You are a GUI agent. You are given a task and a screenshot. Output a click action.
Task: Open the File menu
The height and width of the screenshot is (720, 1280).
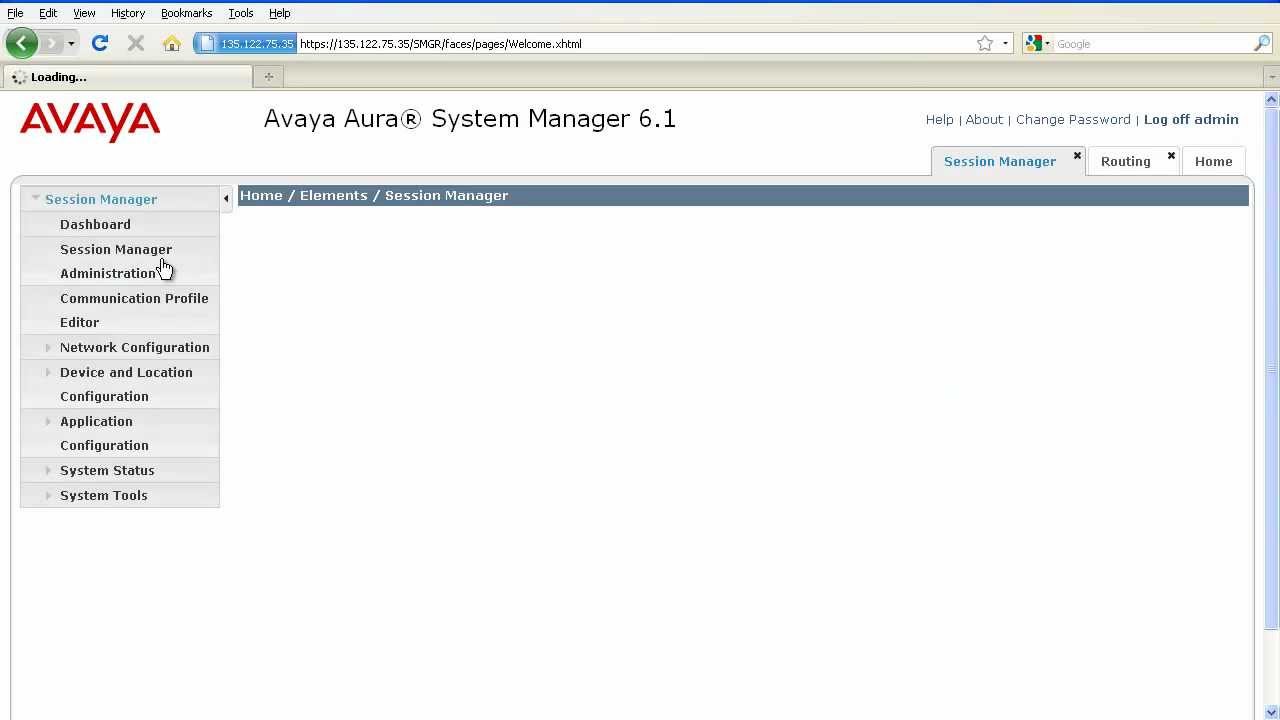click(15, 13)
